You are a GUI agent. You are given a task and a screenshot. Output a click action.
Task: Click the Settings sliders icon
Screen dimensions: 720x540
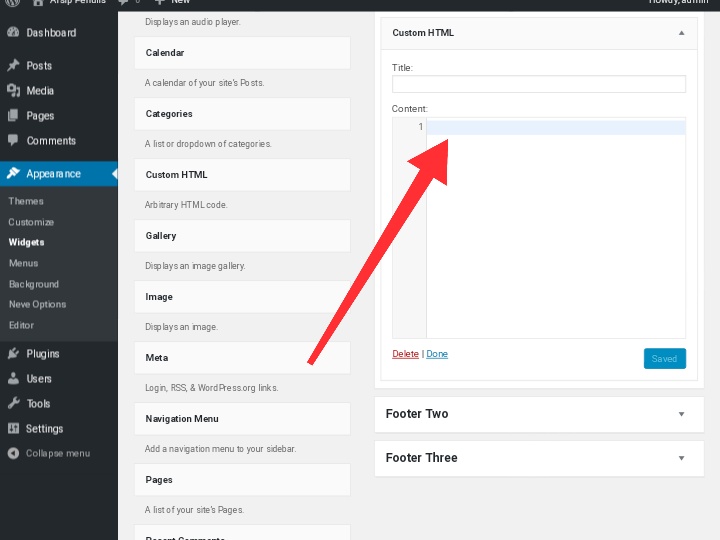13,428
